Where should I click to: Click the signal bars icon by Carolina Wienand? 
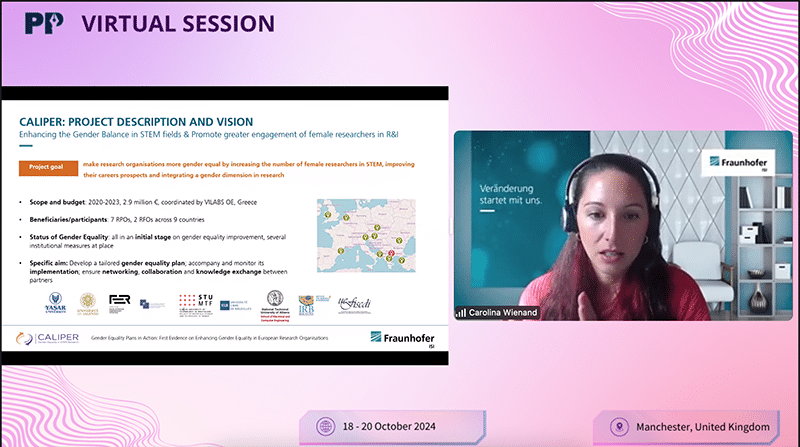pos(462,311)
